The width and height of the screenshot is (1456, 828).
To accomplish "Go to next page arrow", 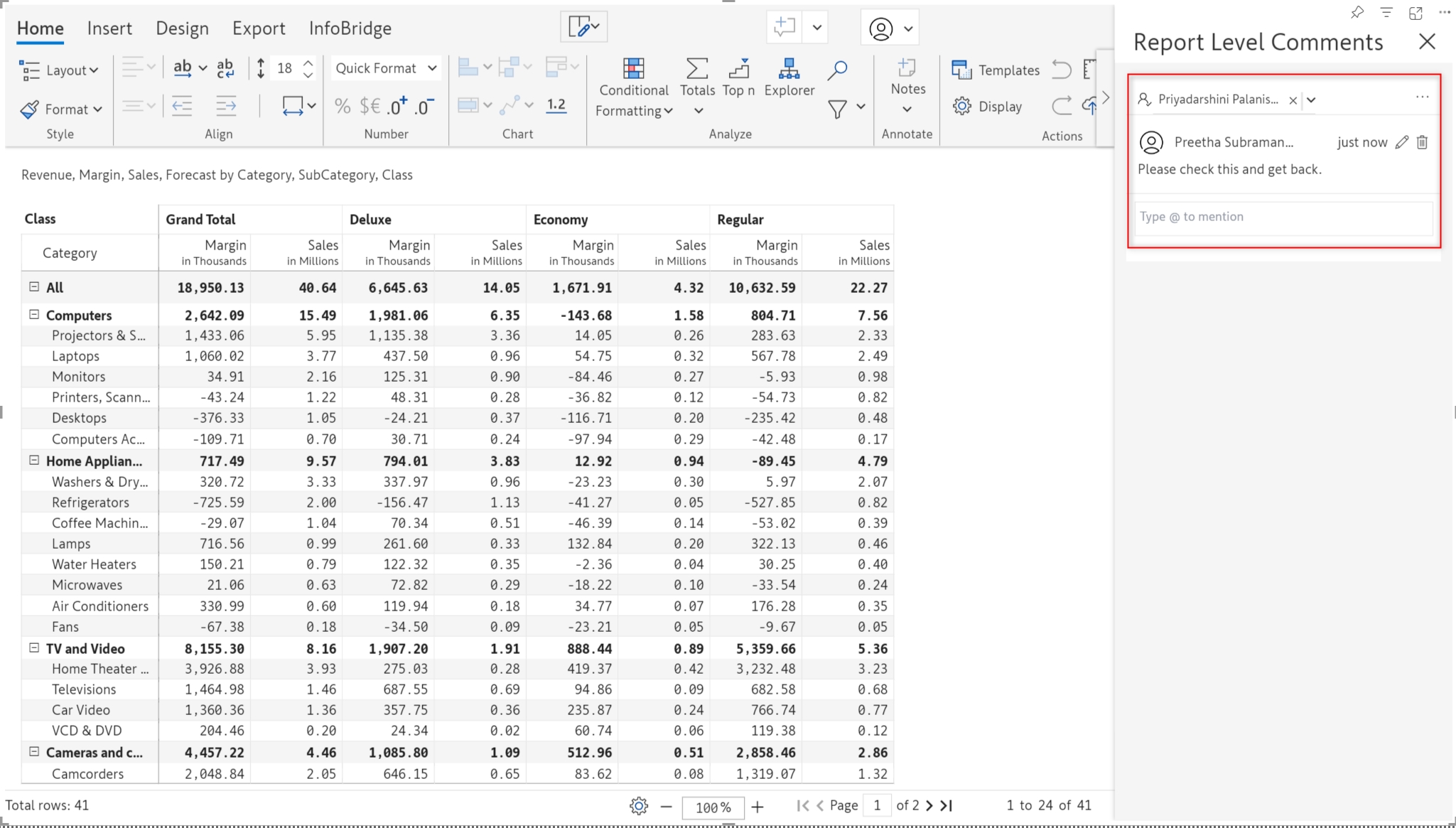I will click(929, 805).
